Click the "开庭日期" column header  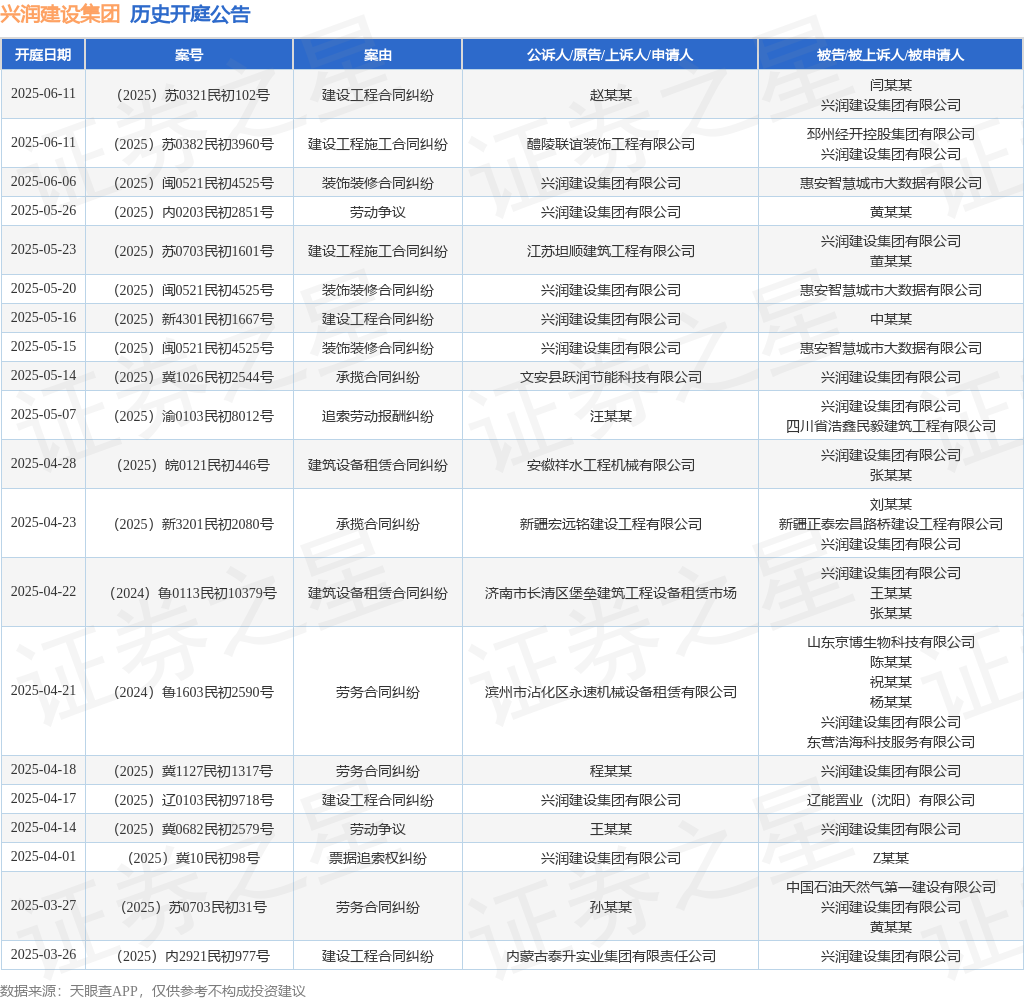[43, 55]
